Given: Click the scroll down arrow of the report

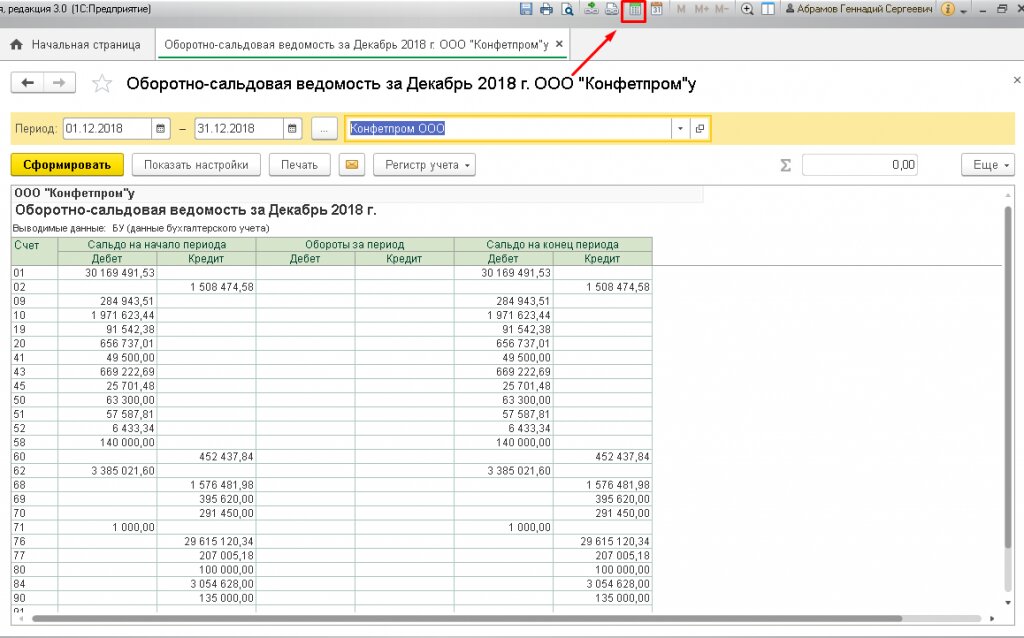Looking at the screenshot, I should (x=1008, y=603).
